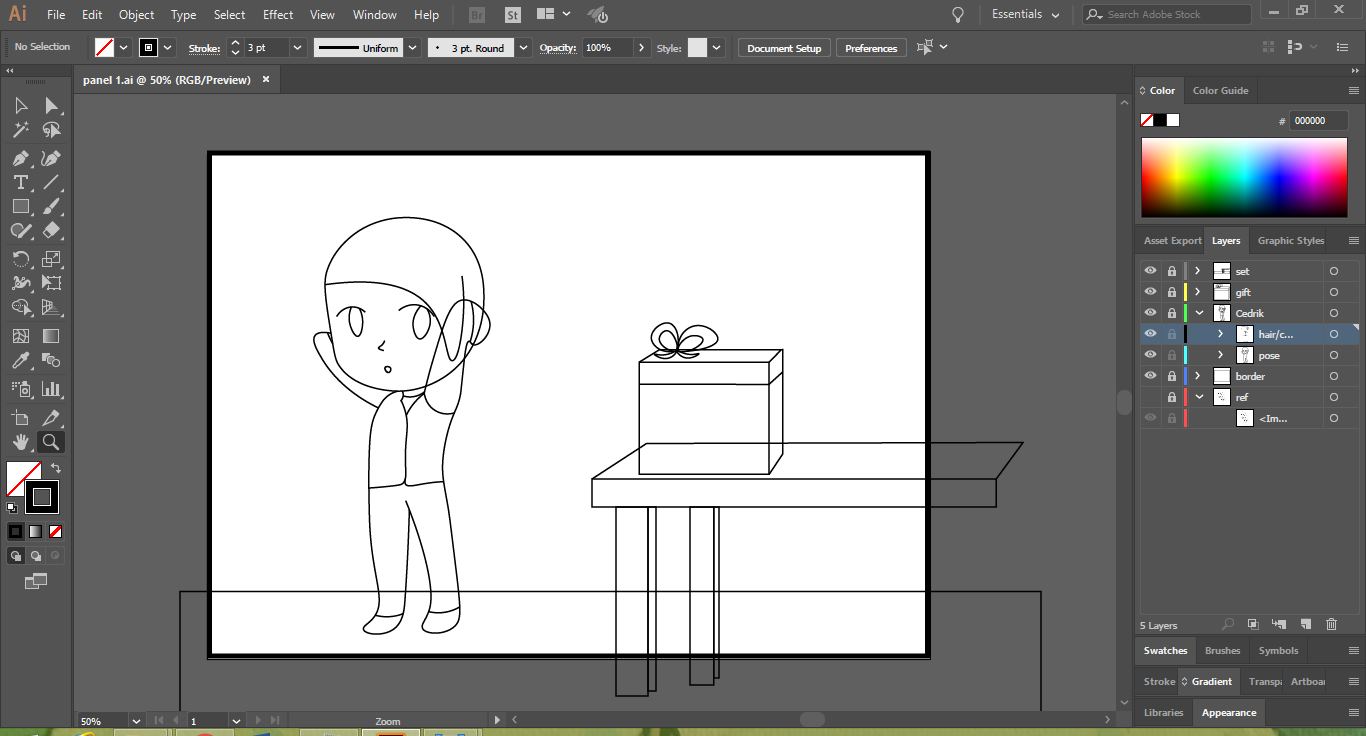This screenshot has height=736, width=1366.
Task: Expand the gift layer contents
Action: tap(1197, 292)
